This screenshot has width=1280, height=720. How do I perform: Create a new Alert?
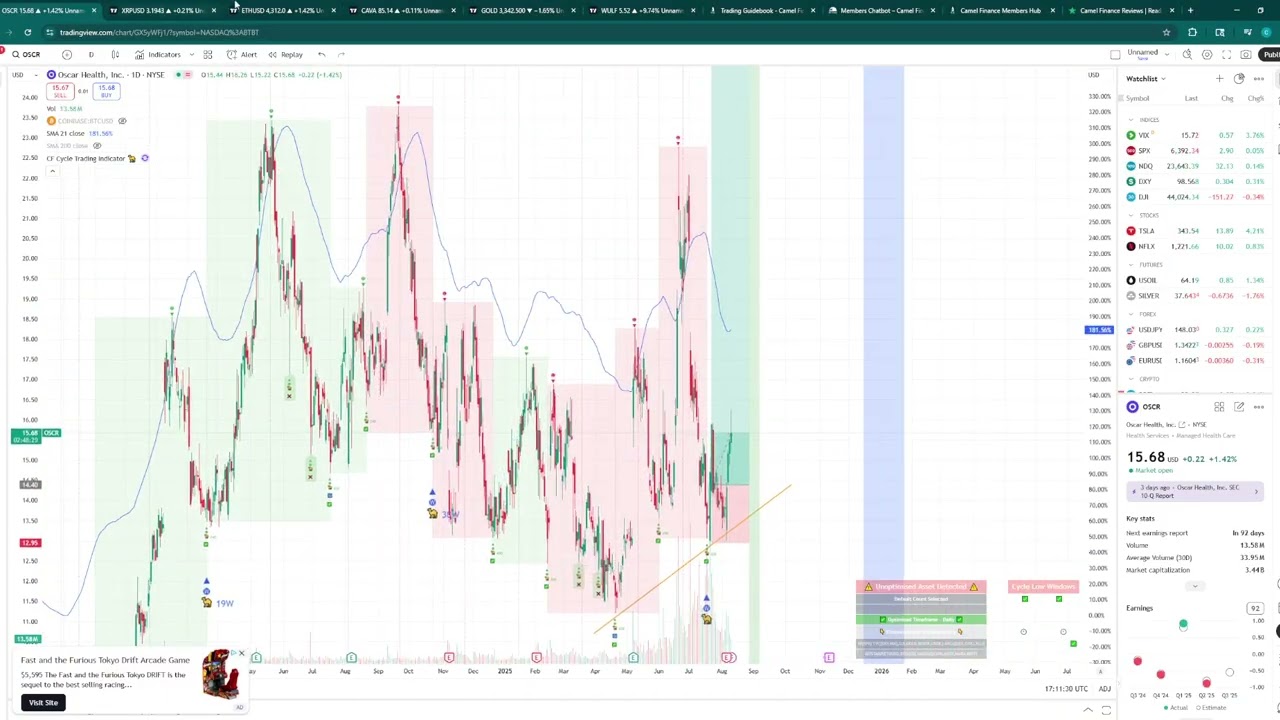click(x=243, y=54)
